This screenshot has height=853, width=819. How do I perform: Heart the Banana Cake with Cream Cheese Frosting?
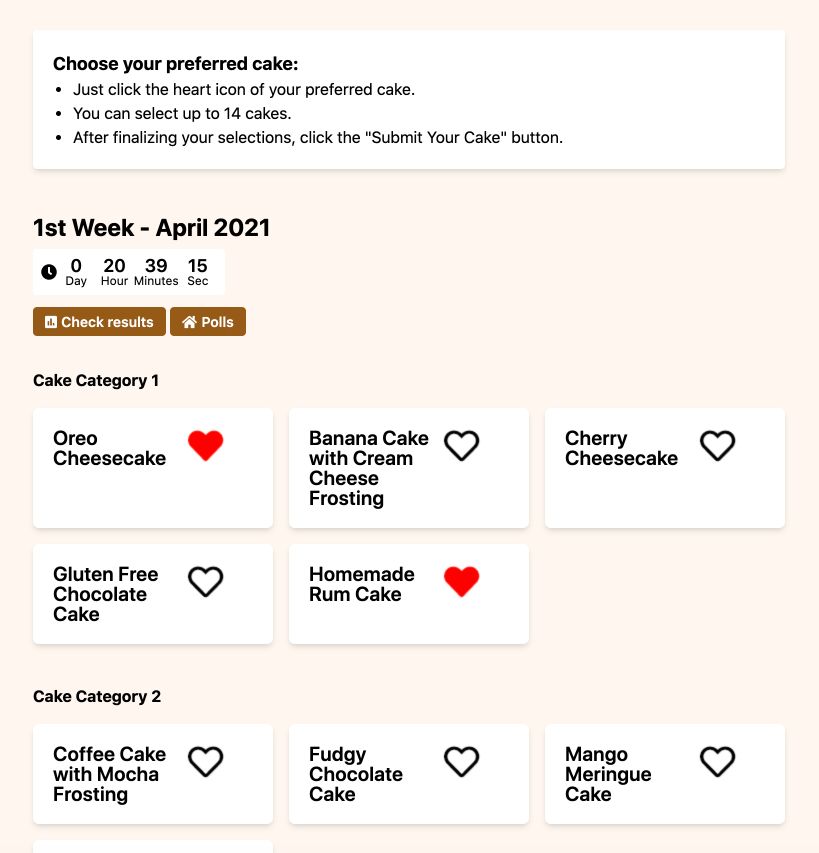(461, 445)
